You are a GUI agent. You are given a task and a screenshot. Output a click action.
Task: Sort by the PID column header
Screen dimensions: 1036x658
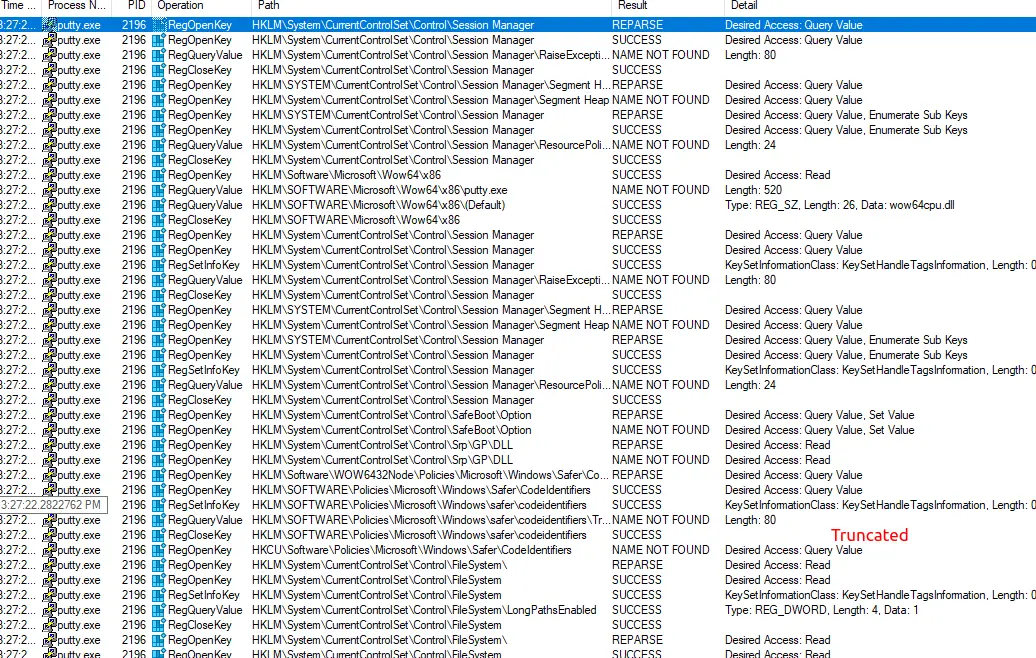[x=135, y=5]
